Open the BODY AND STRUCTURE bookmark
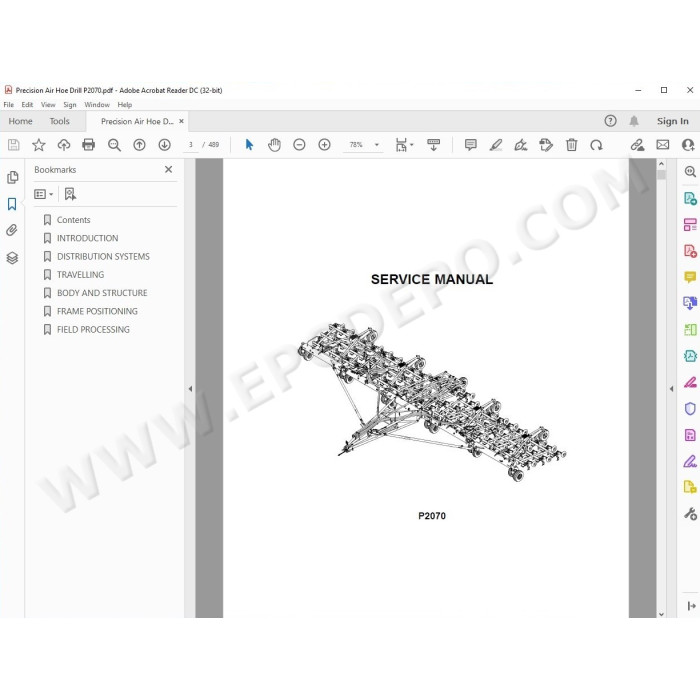 click(102, 293)
